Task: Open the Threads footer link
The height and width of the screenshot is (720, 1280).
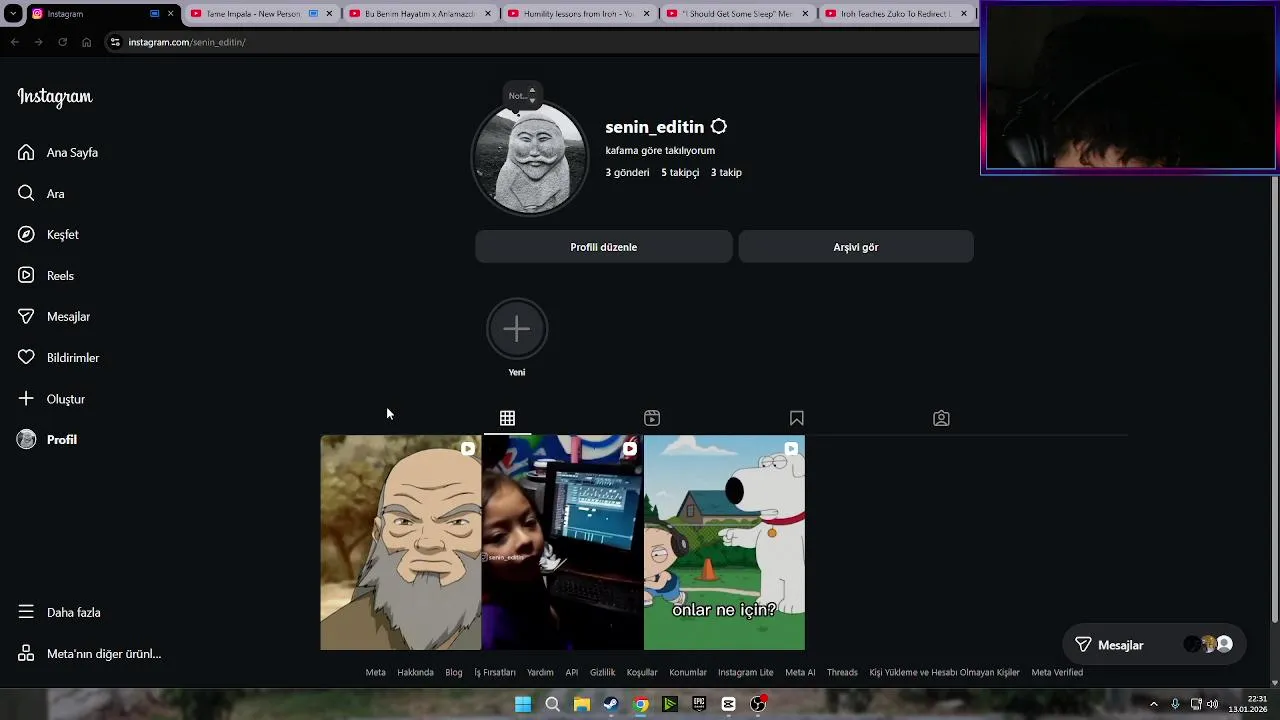Action: pos(842,672)
